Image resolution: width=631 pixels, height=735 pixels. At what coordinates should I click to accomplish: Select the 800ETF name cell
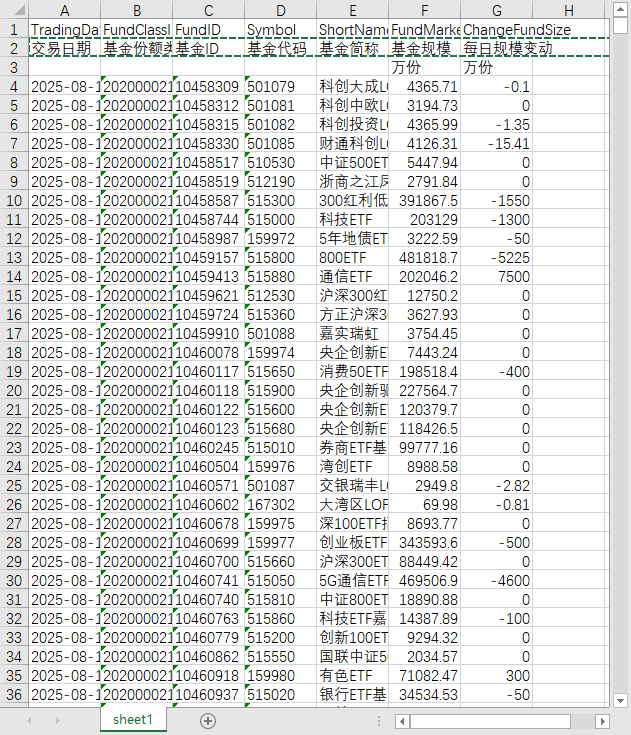point(353,257)
